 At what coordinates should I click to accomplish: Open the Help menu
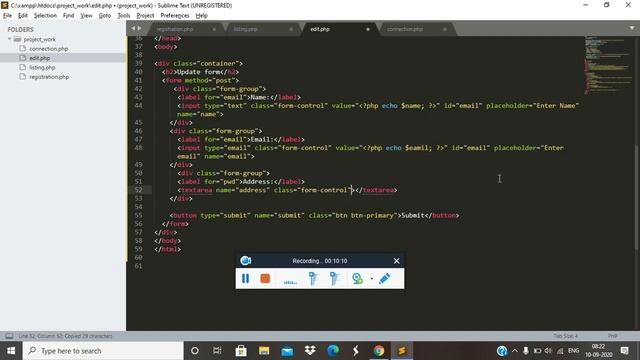tap(202, 16)
